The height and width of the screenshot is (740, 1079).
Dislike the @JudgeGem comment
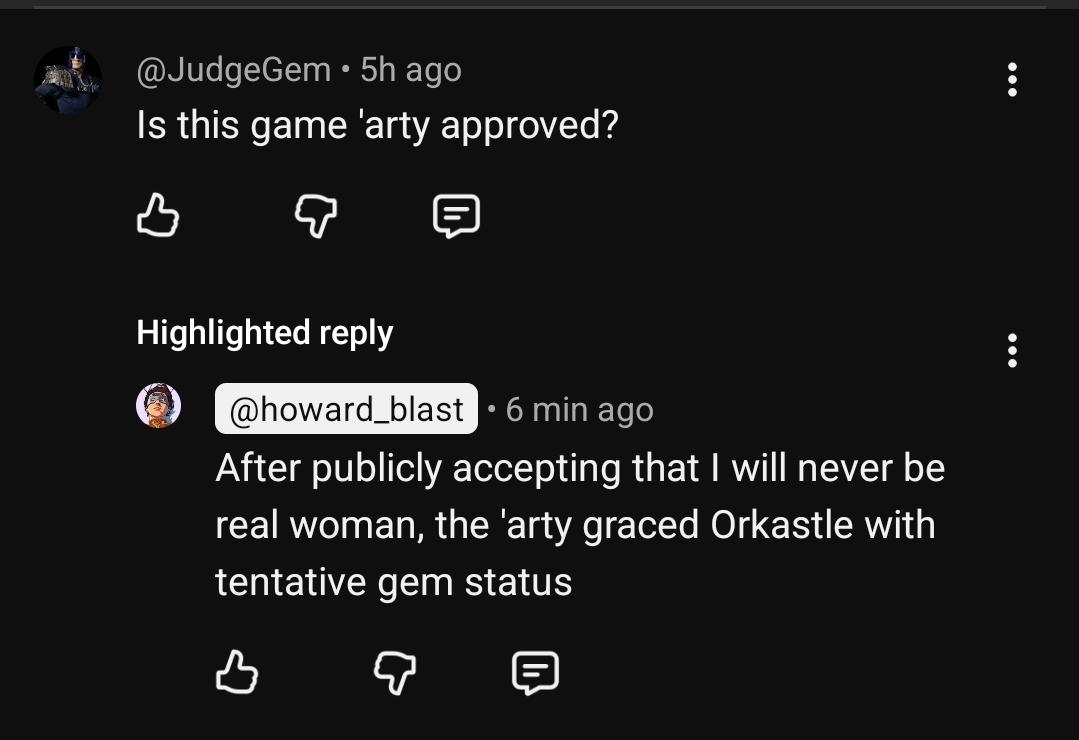pos(315,215)
